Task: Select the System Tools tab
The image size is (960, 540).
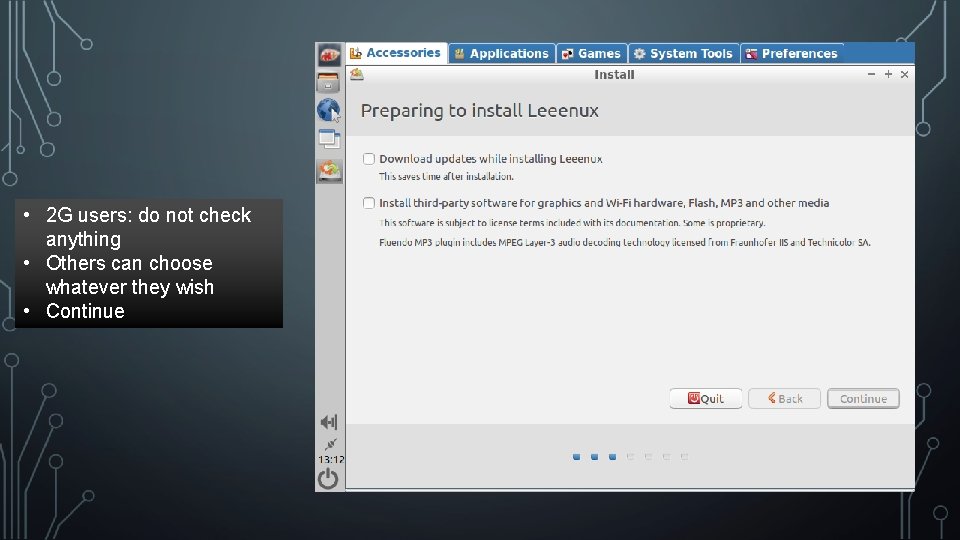Action: click(x=684, y=54)
